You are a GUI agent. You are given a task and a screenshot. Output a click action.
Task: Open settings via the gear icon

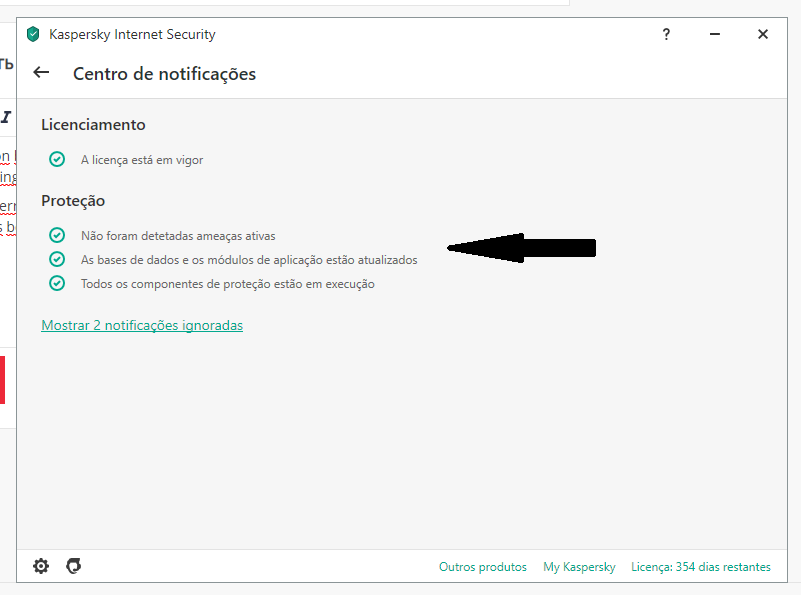(x=41, y=566)
